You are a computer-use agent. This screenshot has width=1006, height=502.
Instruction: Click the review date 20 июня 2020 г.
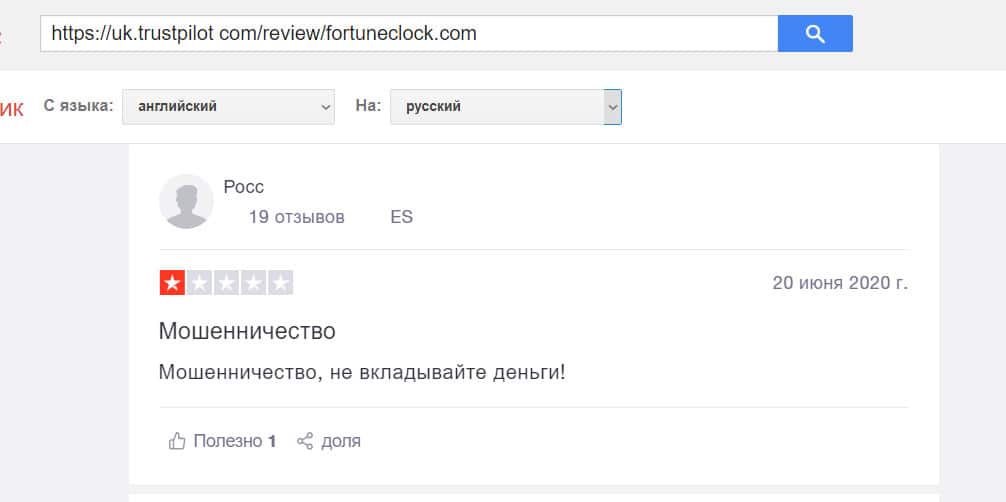pos(840,283)
